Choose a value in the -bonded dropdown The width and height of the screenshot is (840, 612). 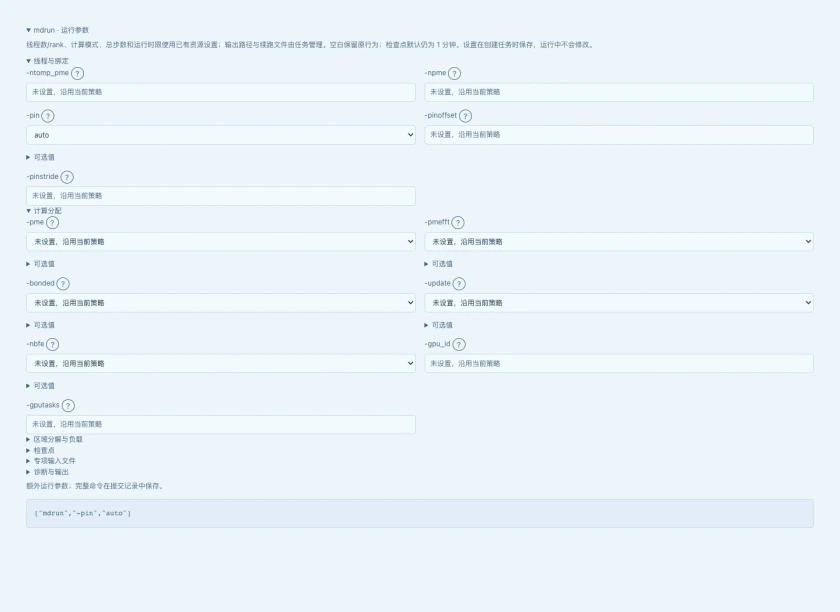coord(221,303)
